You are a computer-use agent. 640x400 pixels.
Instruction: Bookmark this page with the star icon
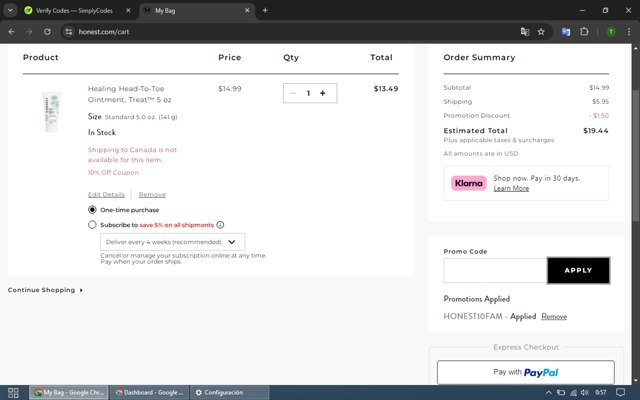click(541, 31)
